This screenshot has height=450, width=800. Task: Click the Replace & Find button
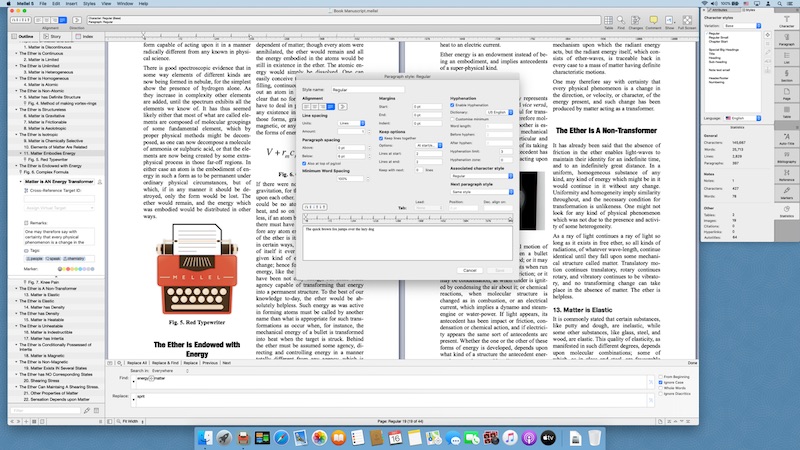165,363
